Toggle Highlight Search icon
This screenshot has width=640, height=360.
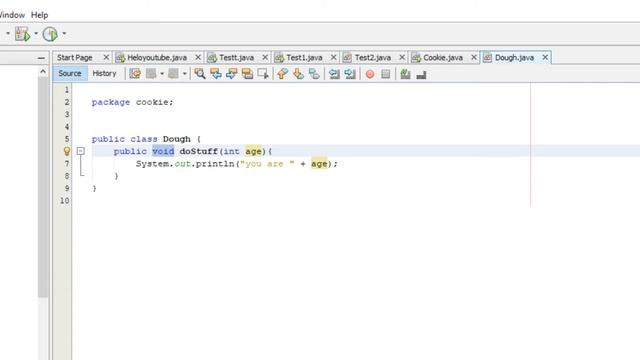coord(247,74)
